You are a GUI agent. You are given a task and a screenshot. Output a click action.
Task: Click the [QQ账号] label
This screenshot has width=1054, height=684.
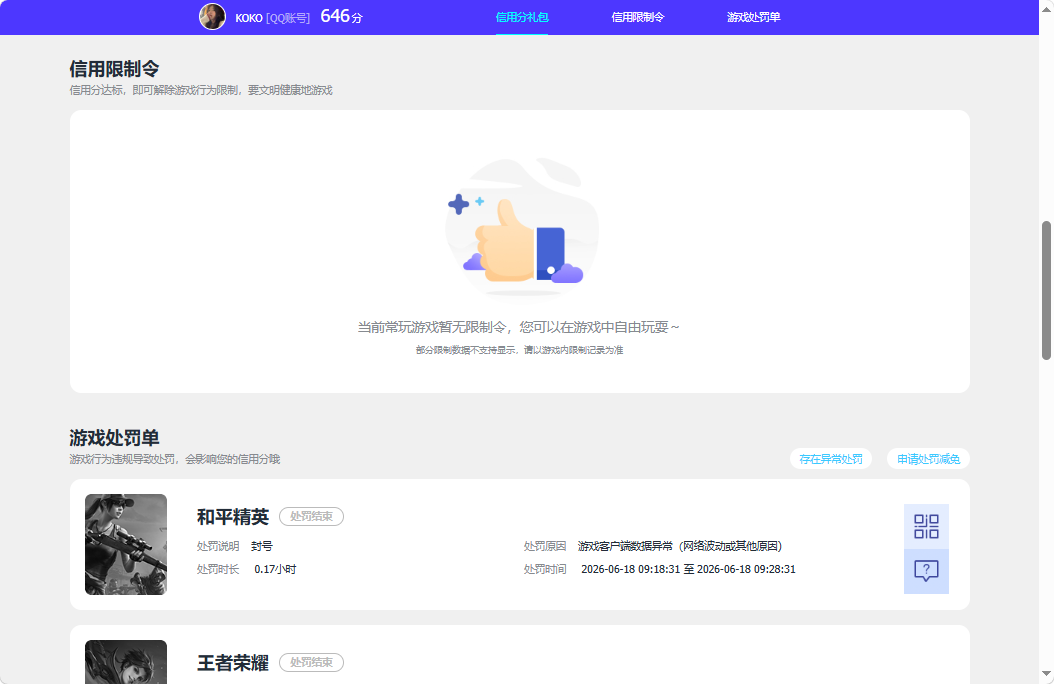click(x=288, y=18)
